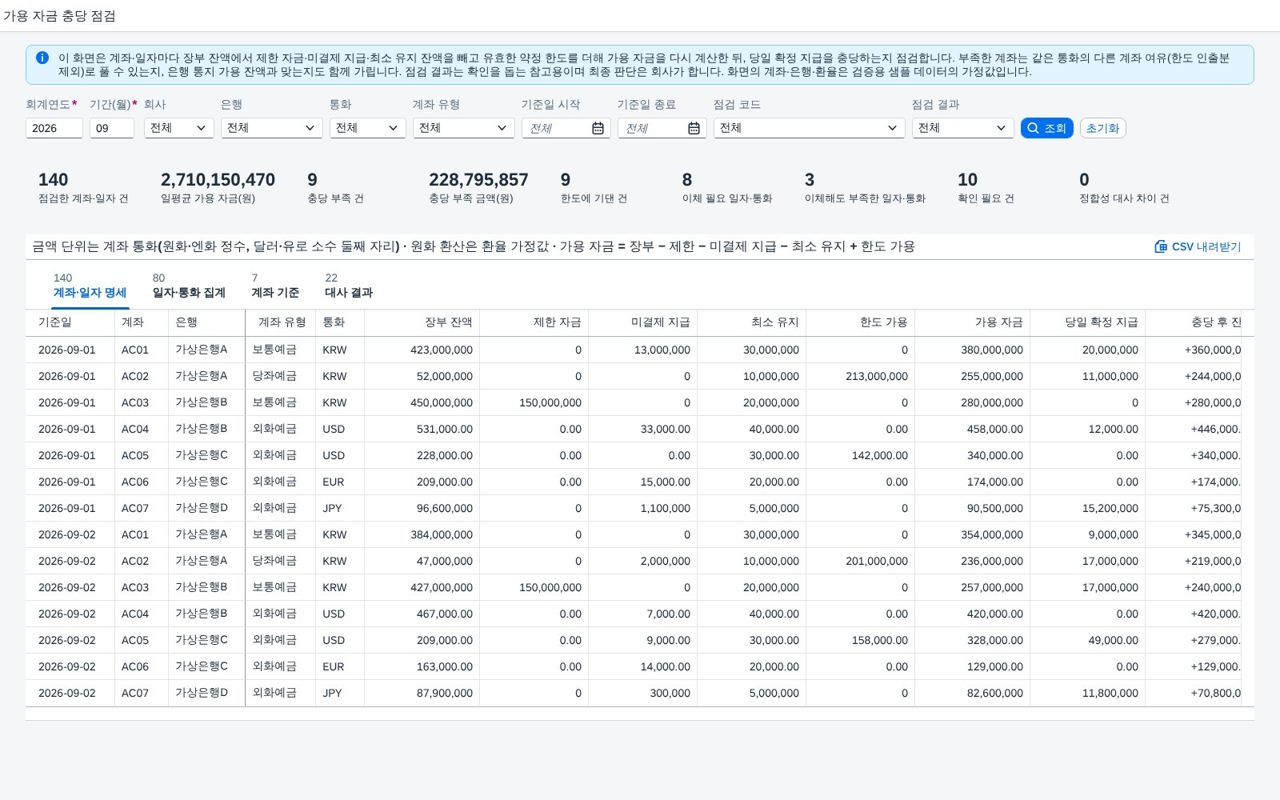Screen dimensions: 1280x800
Task: Expand the 통화 dropdown
Action: pyautogui.click(x=368, y=128)
